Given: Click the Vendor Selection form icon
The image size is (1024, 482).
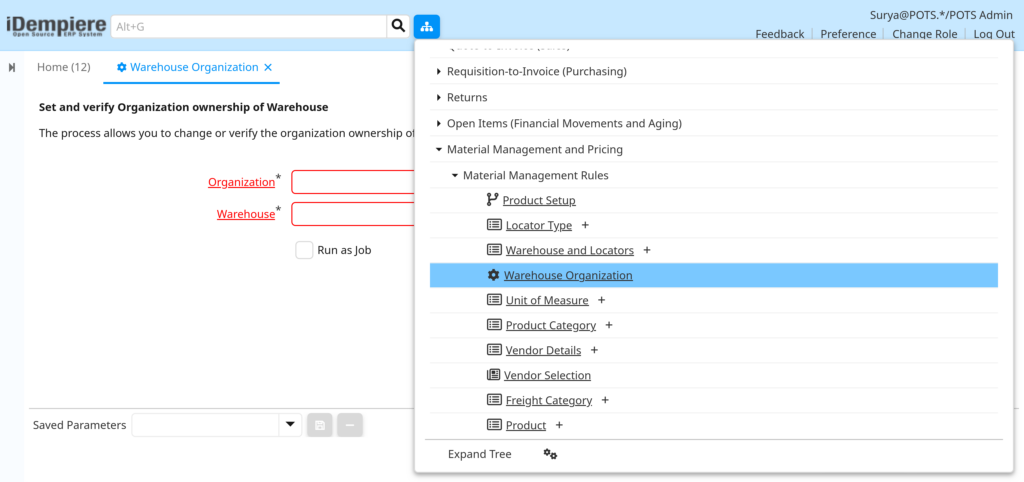Looking at the screenshot, I should pos(494,375).
